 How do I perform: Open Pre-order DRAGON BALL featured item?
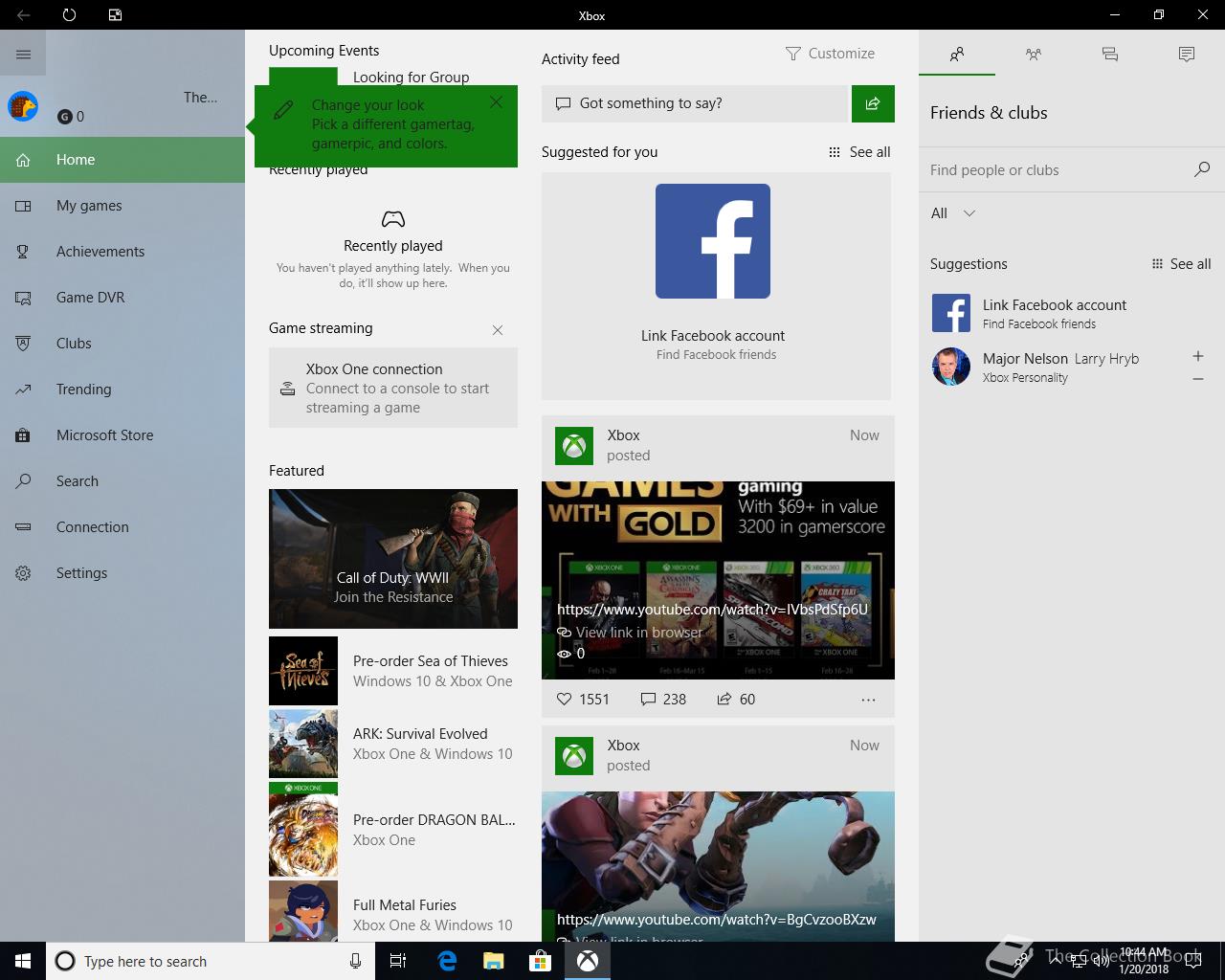(x=393, y=830)
